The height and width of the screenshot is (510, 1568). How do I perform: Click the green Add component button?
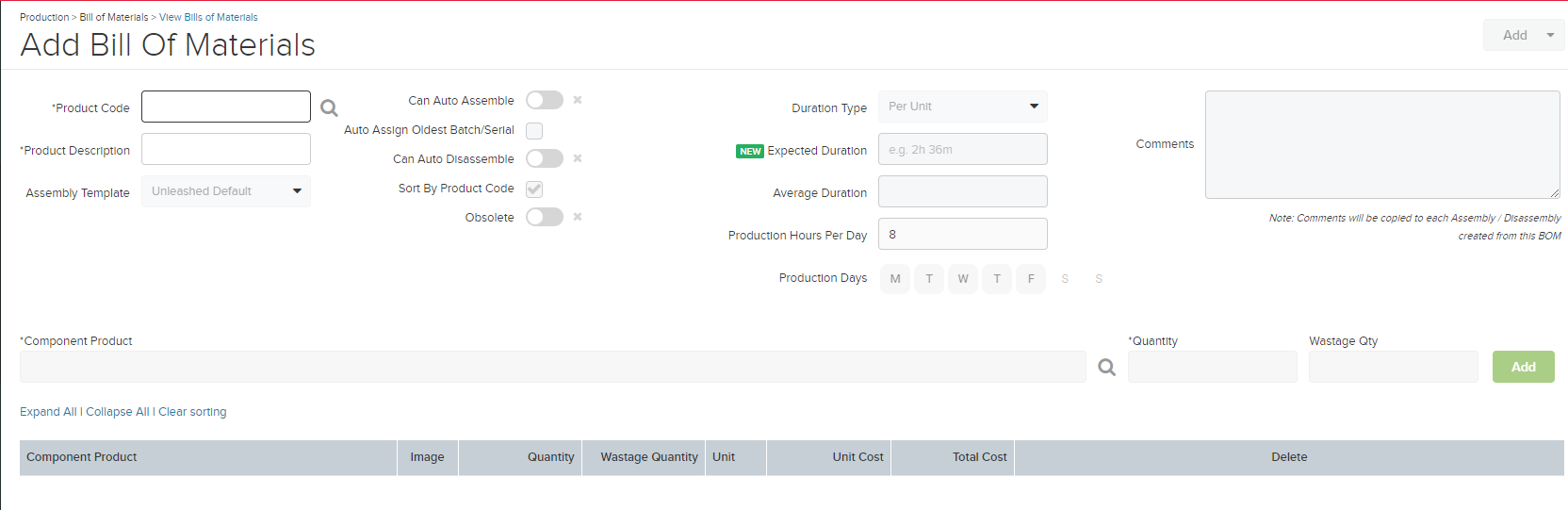point(1524,367)
